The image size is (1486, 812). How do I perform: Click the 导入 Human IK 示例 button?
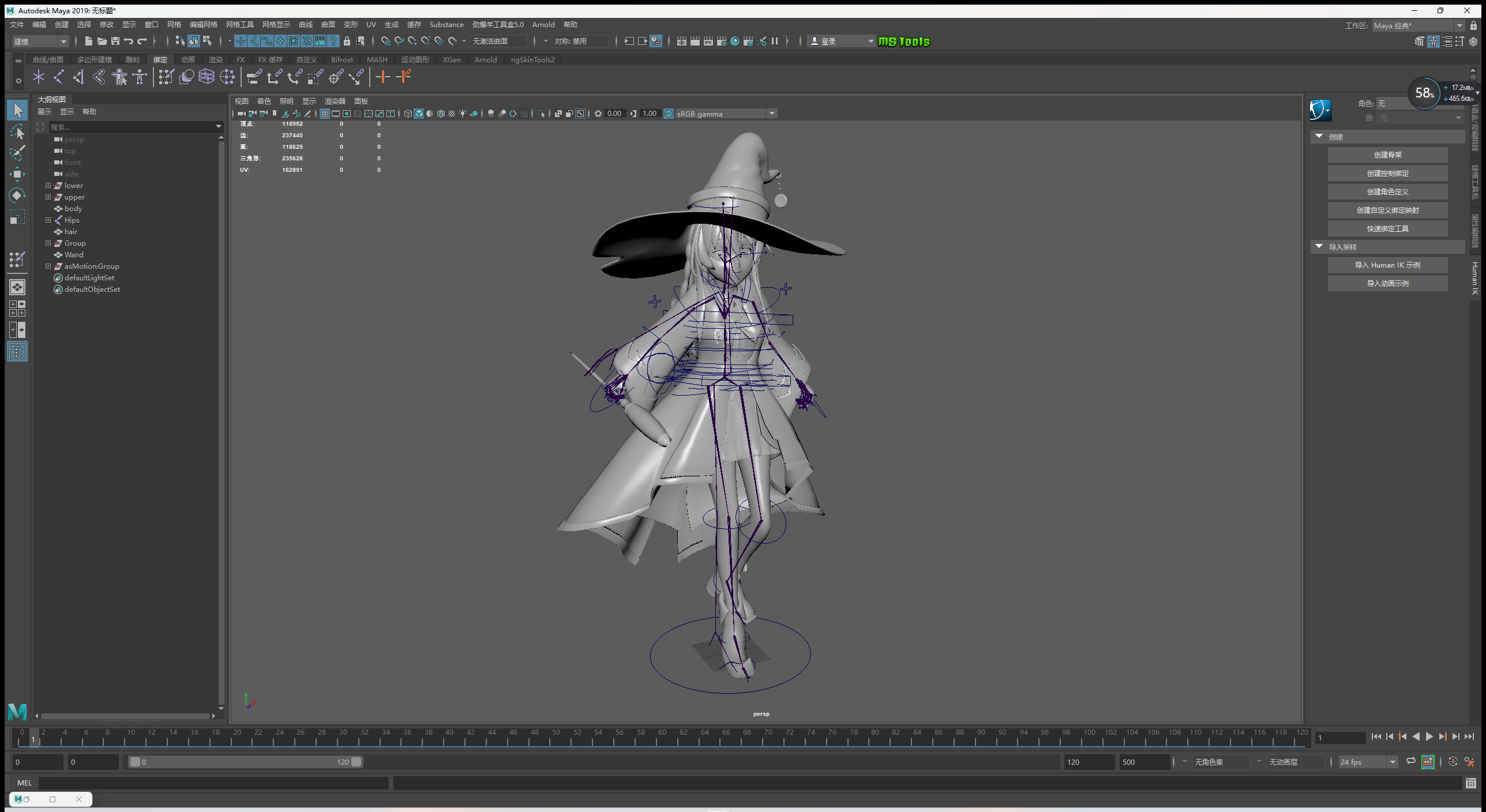pyautogui.click(x=1387, y=265)
